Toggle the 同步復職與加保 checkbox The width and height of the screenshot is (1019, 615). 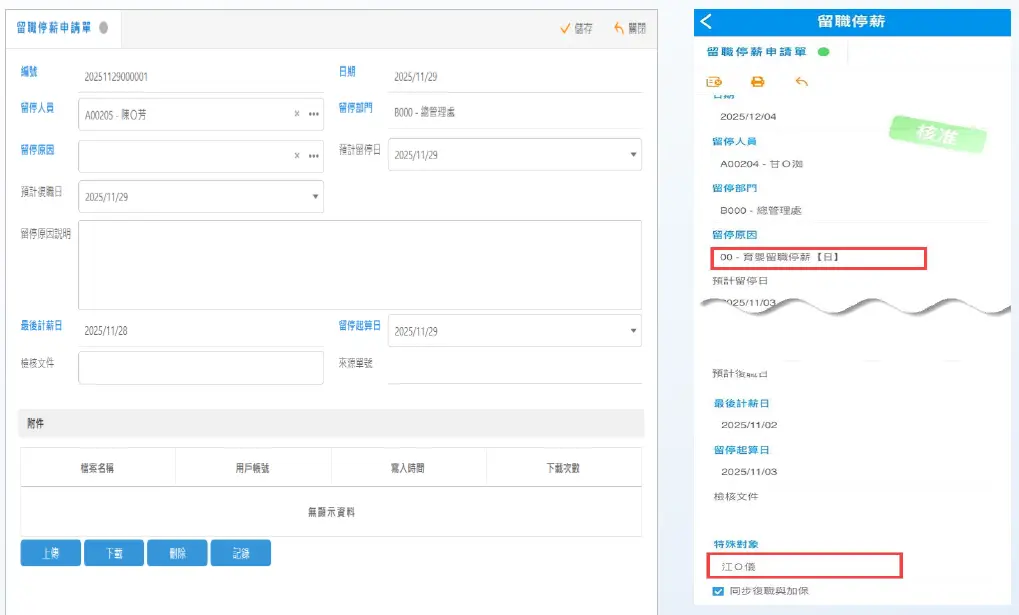pos(718,591)
